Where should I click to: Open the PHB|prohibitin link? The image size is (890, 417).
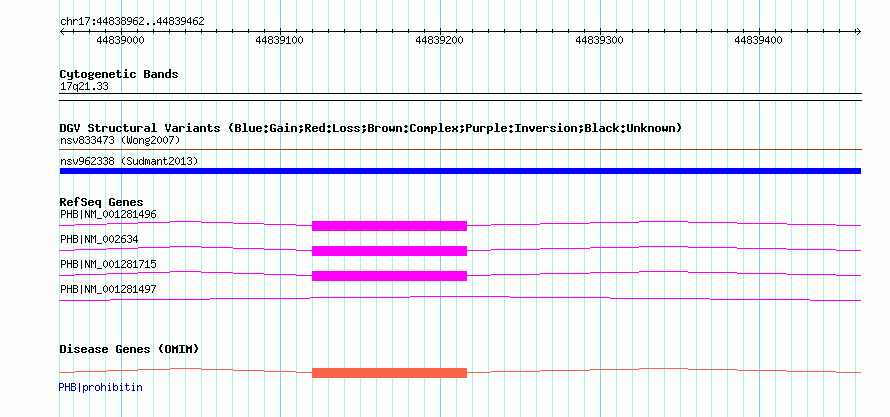(100, 387)
